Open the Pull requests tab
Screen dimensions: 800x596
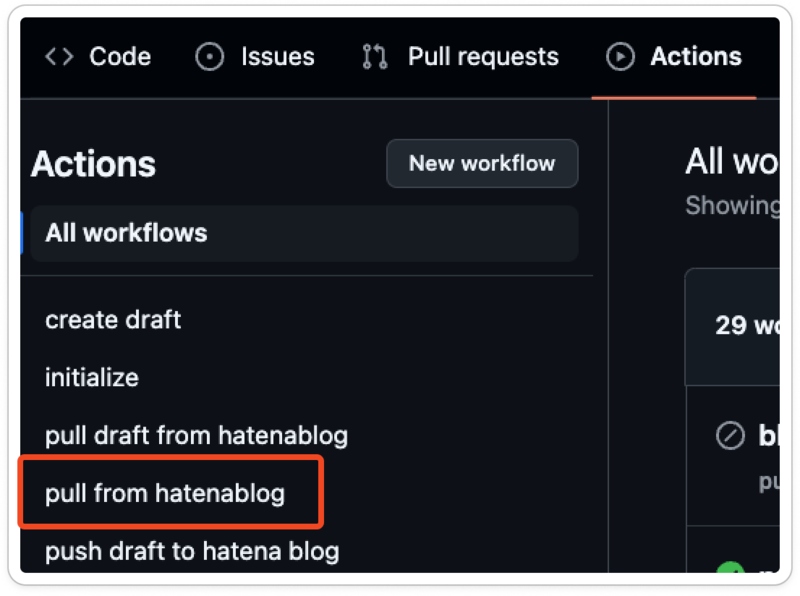[460, 57]
